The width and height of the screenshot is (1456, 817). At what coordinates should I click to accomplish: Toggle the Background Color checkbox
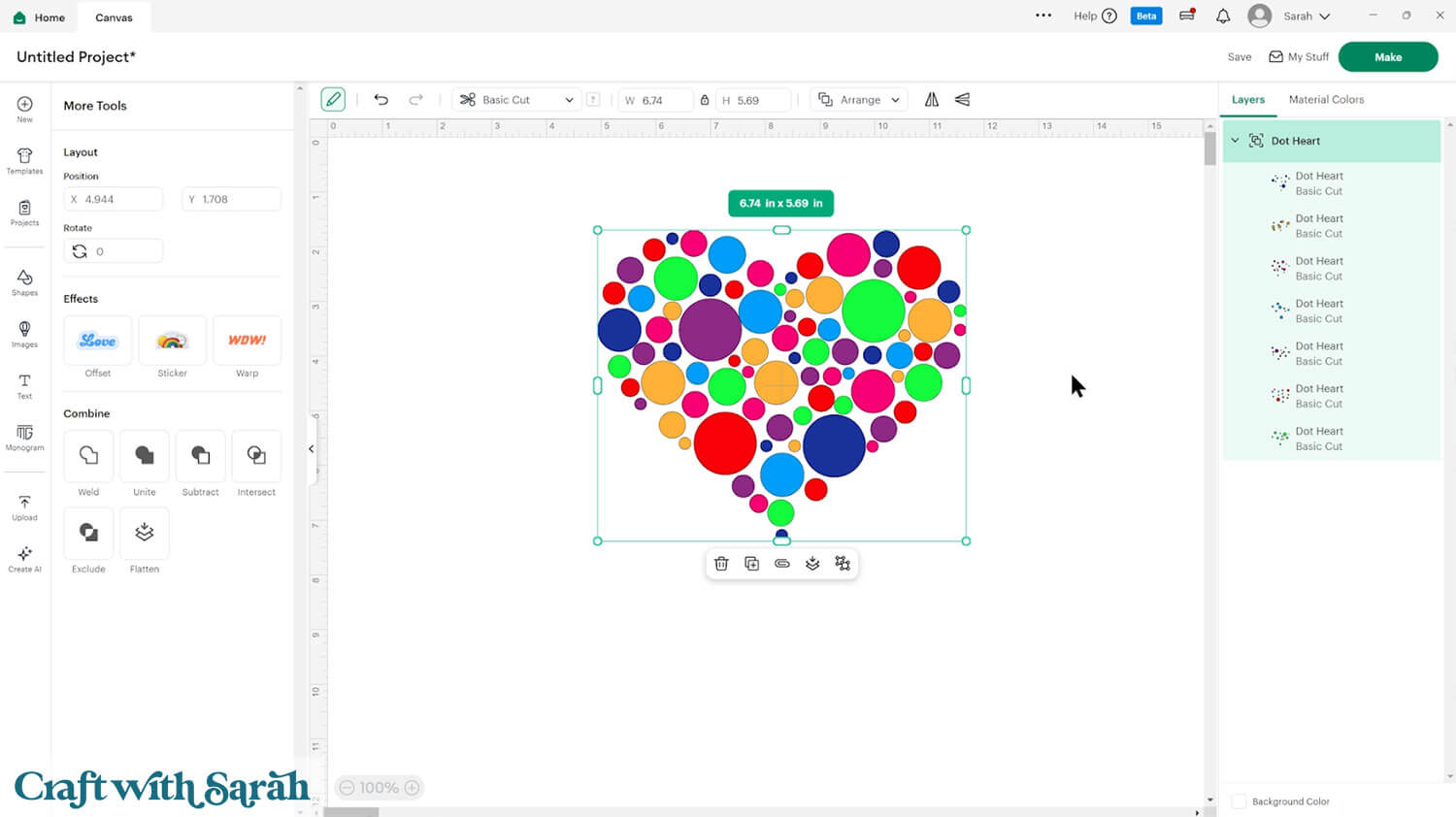click(1239, 801)
